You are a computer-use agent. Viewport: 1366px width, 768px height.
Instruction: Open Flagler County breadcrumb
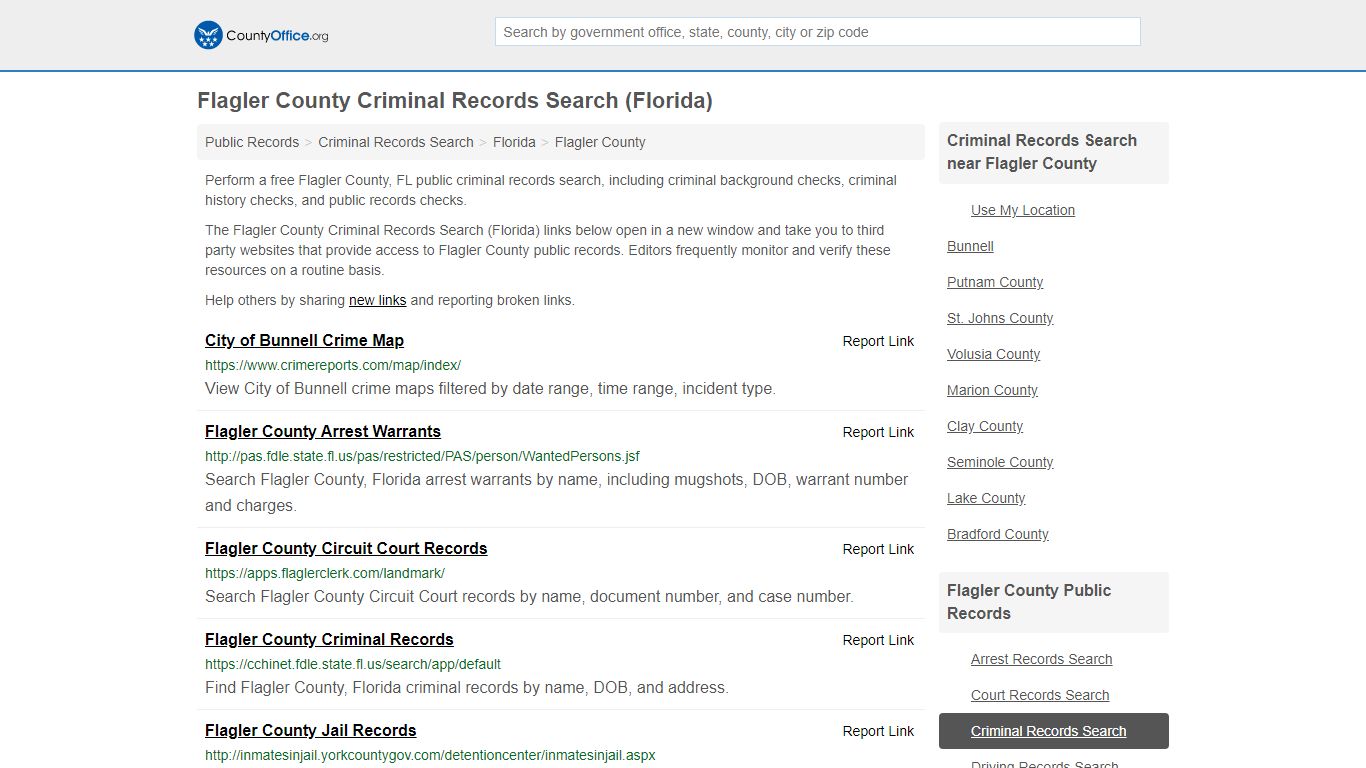(600, 142)
